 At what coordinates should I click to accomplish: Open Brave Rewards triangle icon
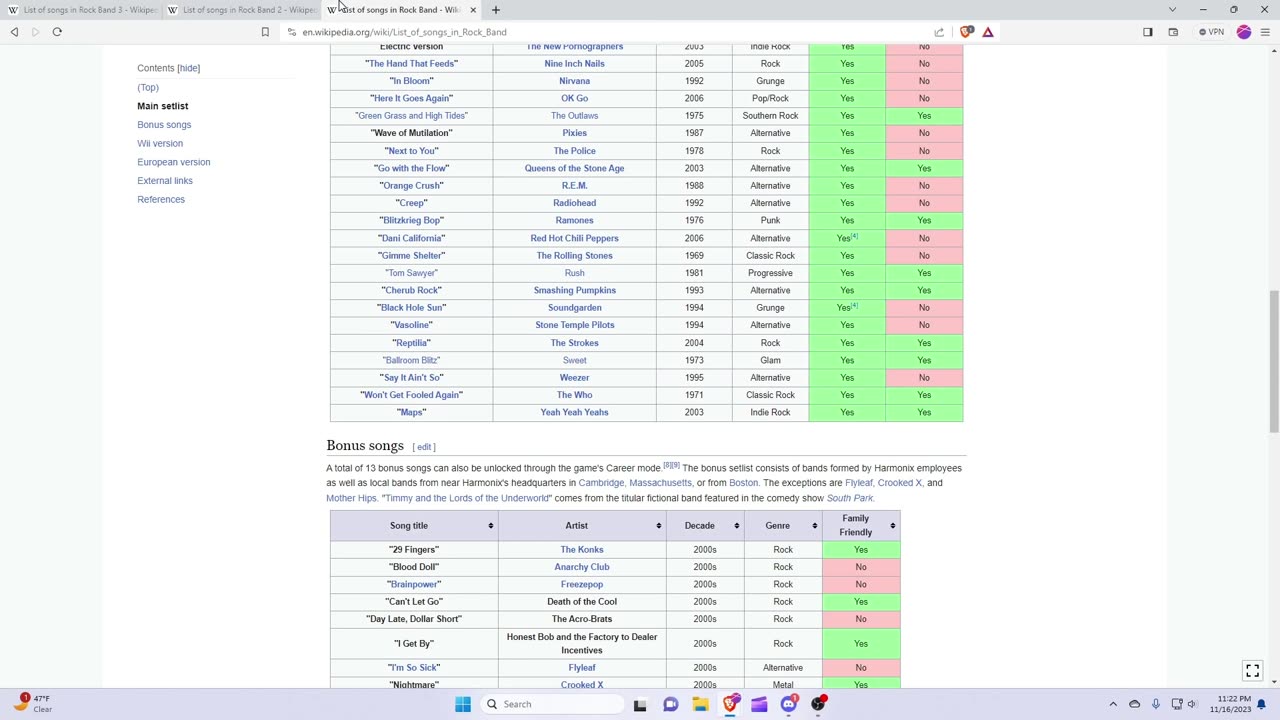[987, 32]
